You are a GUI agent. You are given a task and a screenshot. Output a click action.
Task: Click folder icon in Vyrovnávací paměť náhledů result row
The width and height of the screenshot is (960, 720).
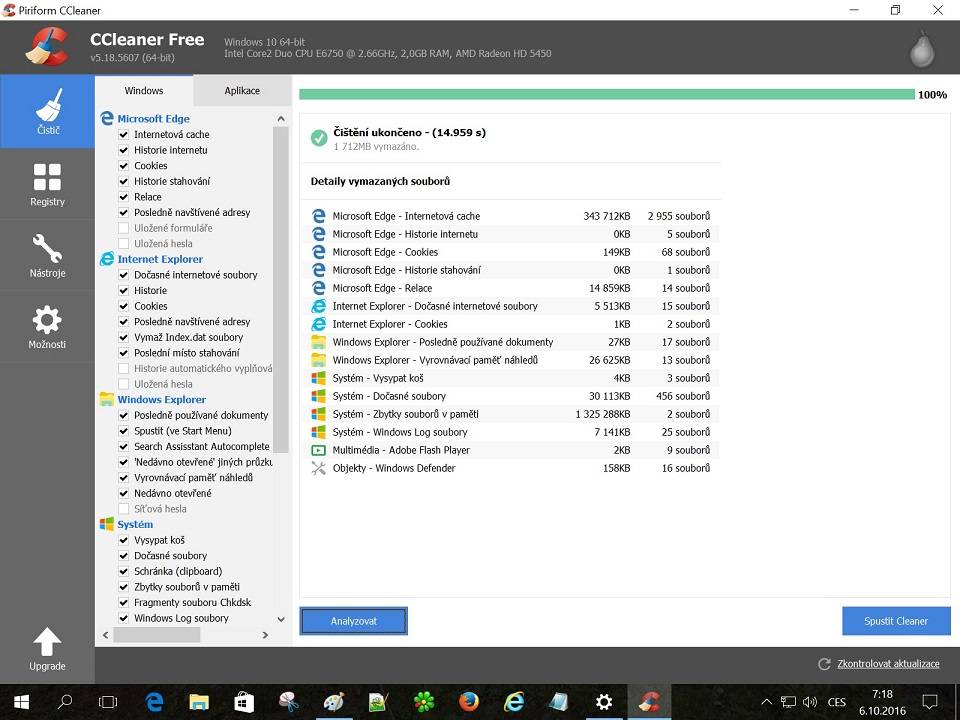pos(318,360)
